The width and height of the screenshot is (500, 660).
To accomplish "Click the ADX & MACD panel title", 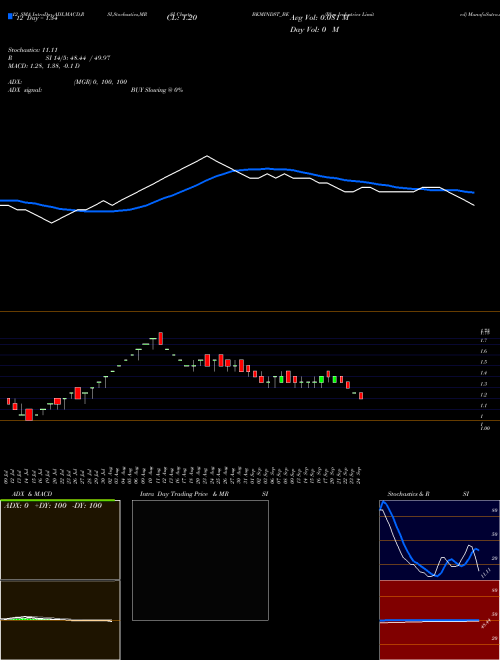I will pyautogui.click(x=32, y=494).
